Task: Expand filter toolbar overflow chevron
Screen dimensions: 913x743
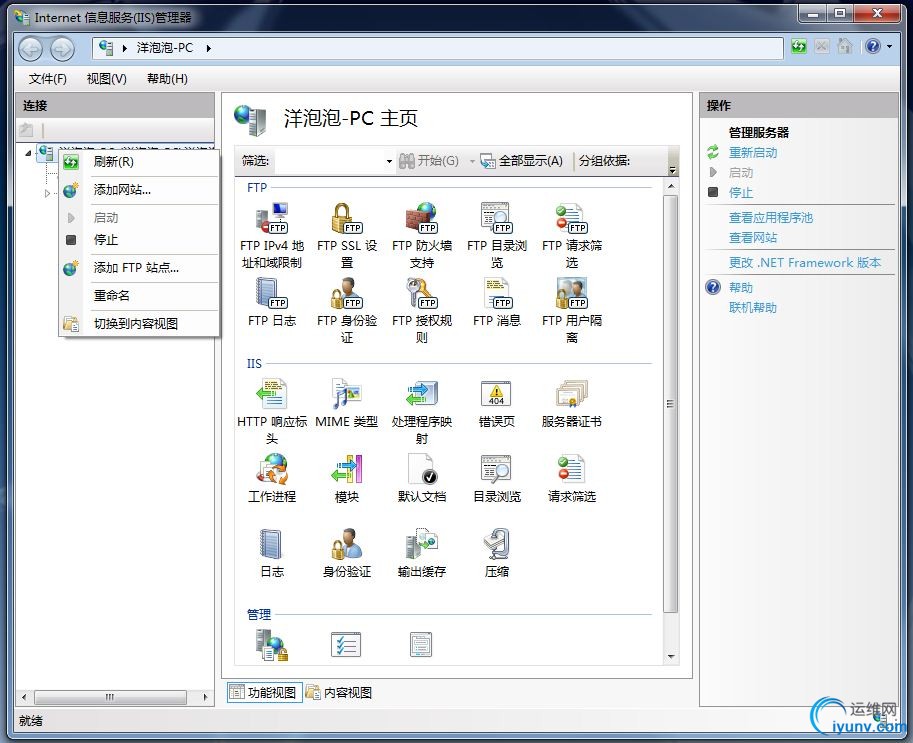Action: [673, 170]
